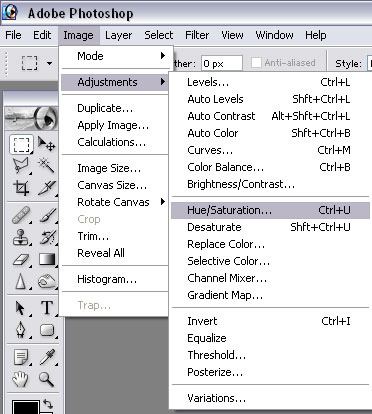Select the Healing Brush tool
372x414 pixels.
click(x=21, y=215)
